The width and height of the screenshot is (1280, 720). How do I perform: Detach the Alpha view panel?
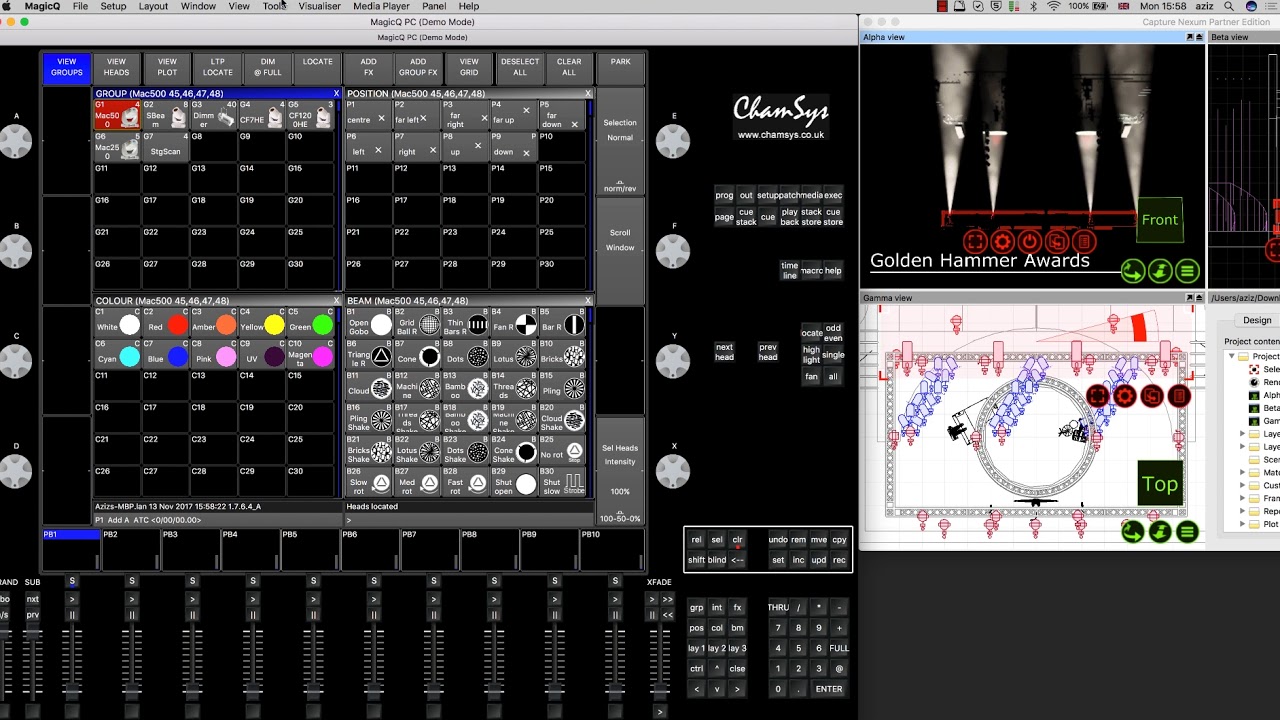click(1190, 37)
